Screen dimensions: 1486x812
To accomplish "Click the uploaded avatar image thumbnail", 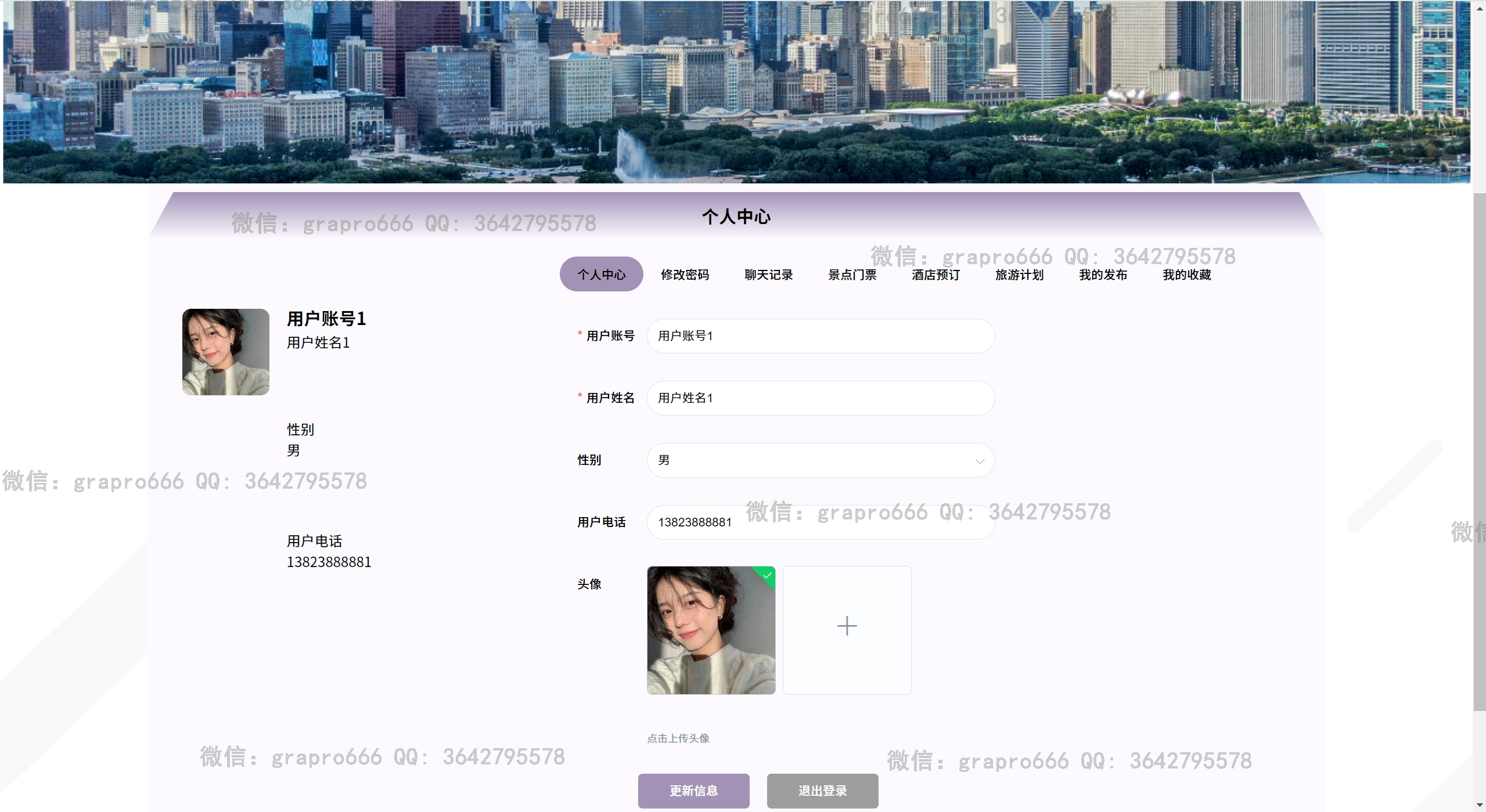I will click(710, 630).
